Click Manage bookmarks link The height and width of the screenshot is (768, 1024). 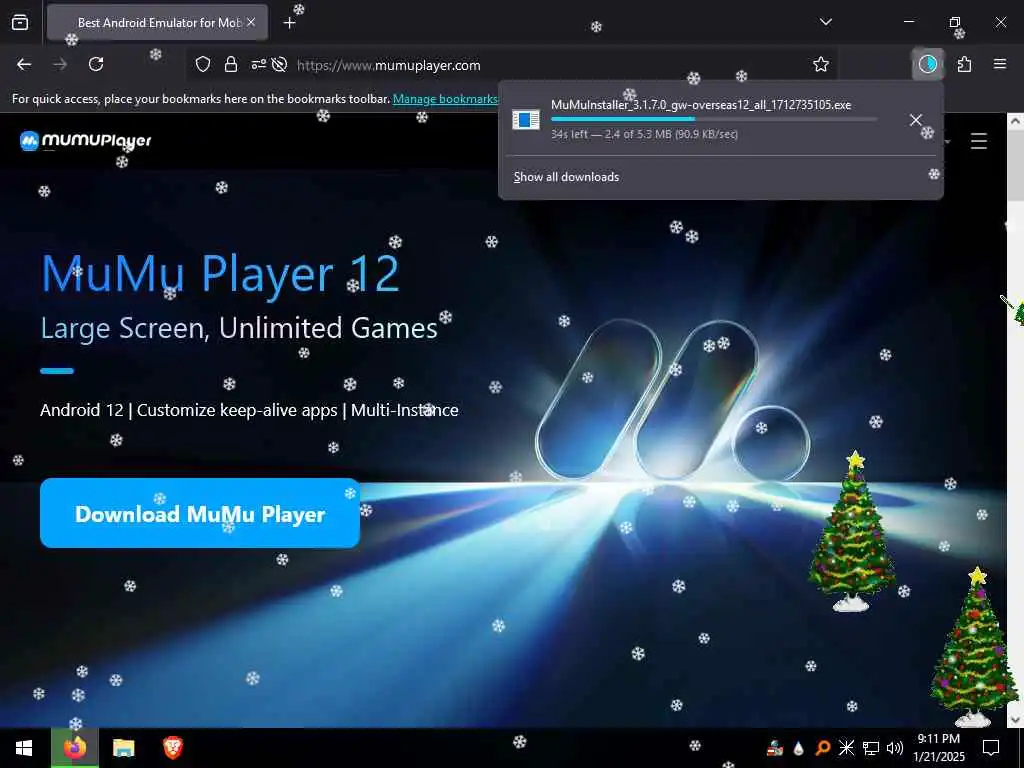tap(445, 99)
